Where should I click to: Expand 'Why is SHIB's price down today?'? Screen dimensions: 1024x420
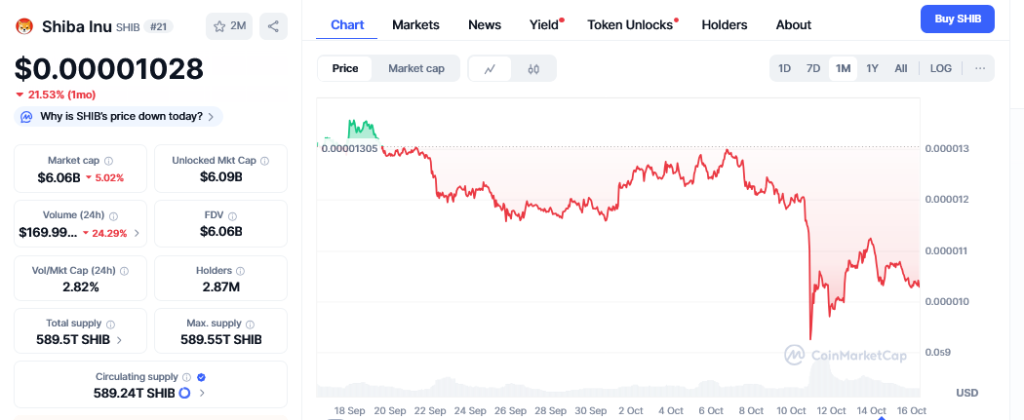(118, 116)
